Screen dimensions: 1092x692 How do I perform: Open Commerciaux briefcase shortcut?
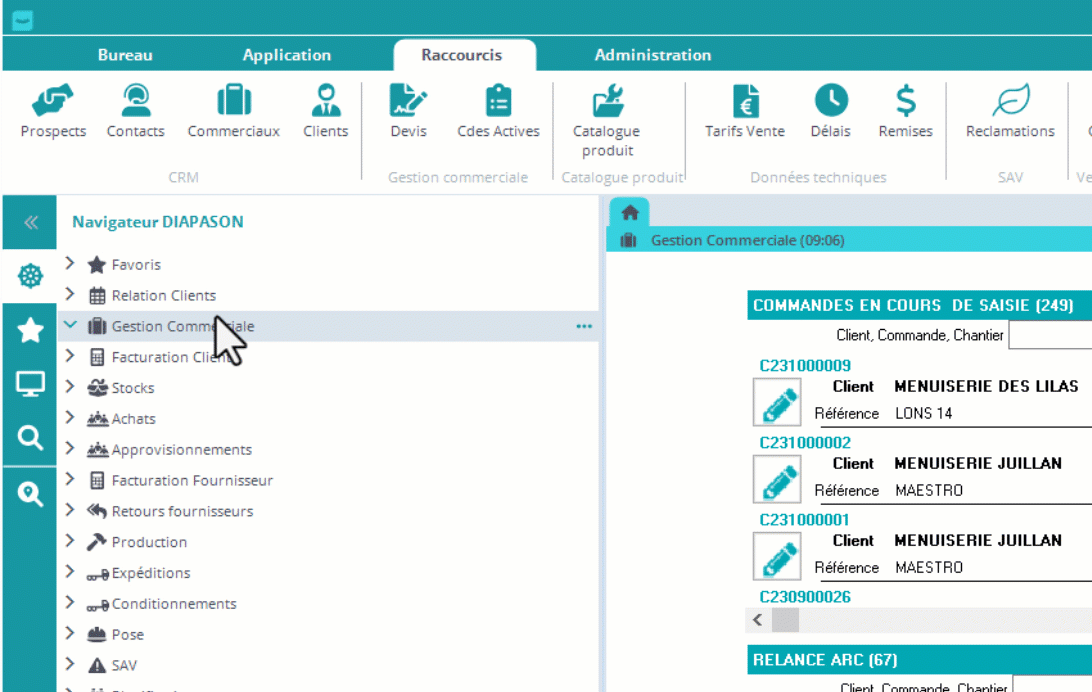pyautogui.click(x=233, y=101)
